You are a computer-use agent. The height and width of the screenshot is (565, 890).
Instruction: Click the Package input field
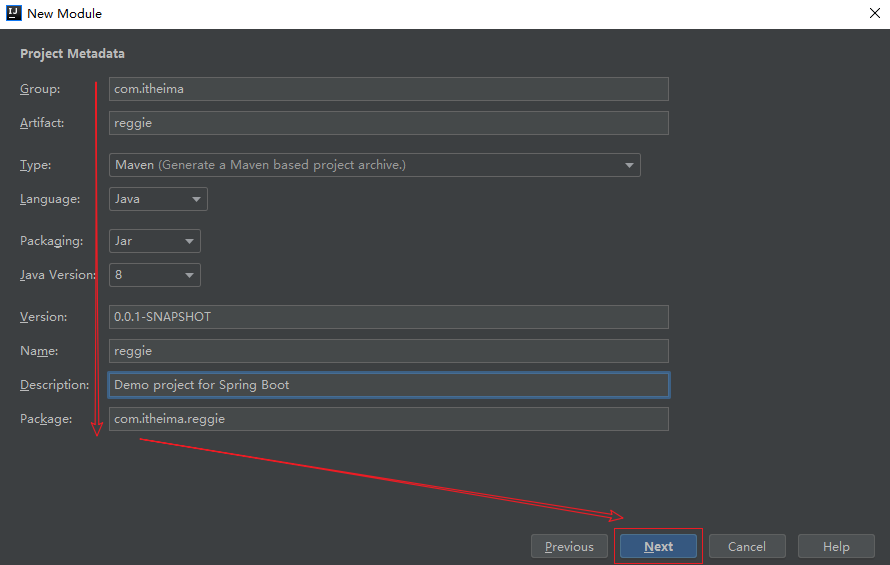(x=388, y=419)
